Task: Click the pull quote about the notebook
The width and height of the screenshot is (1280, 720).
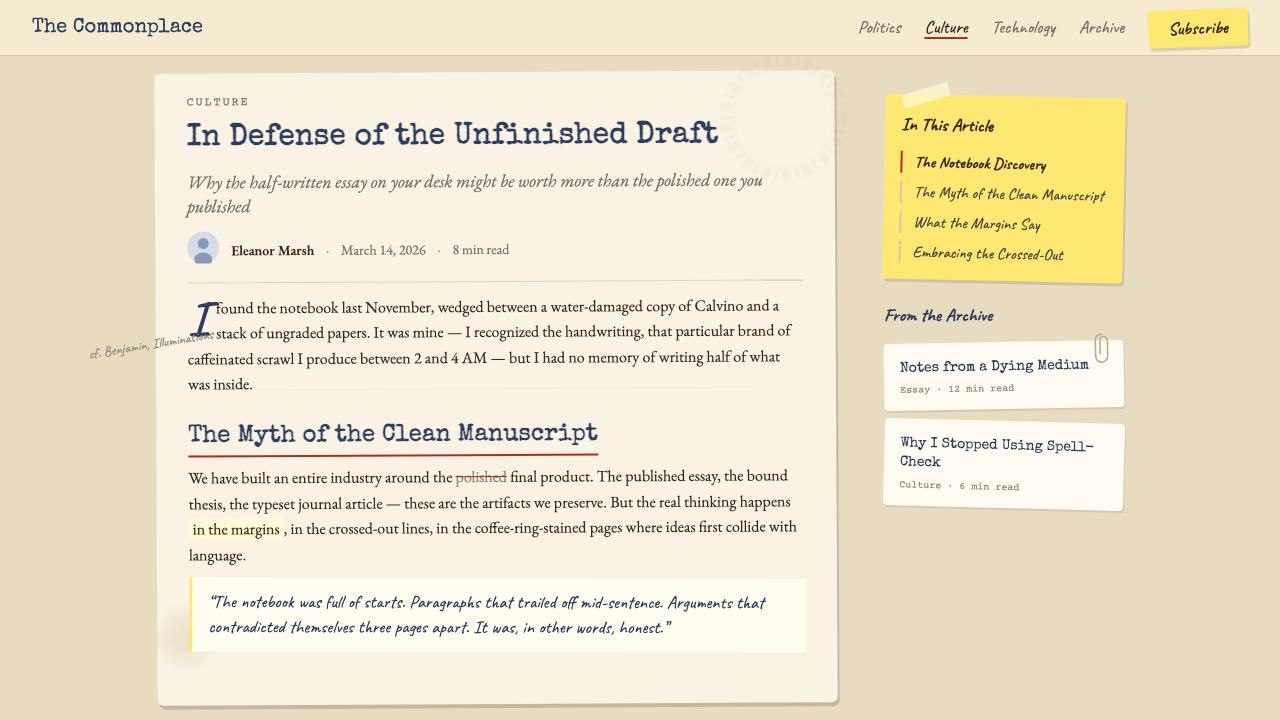Action: point(498,615)
